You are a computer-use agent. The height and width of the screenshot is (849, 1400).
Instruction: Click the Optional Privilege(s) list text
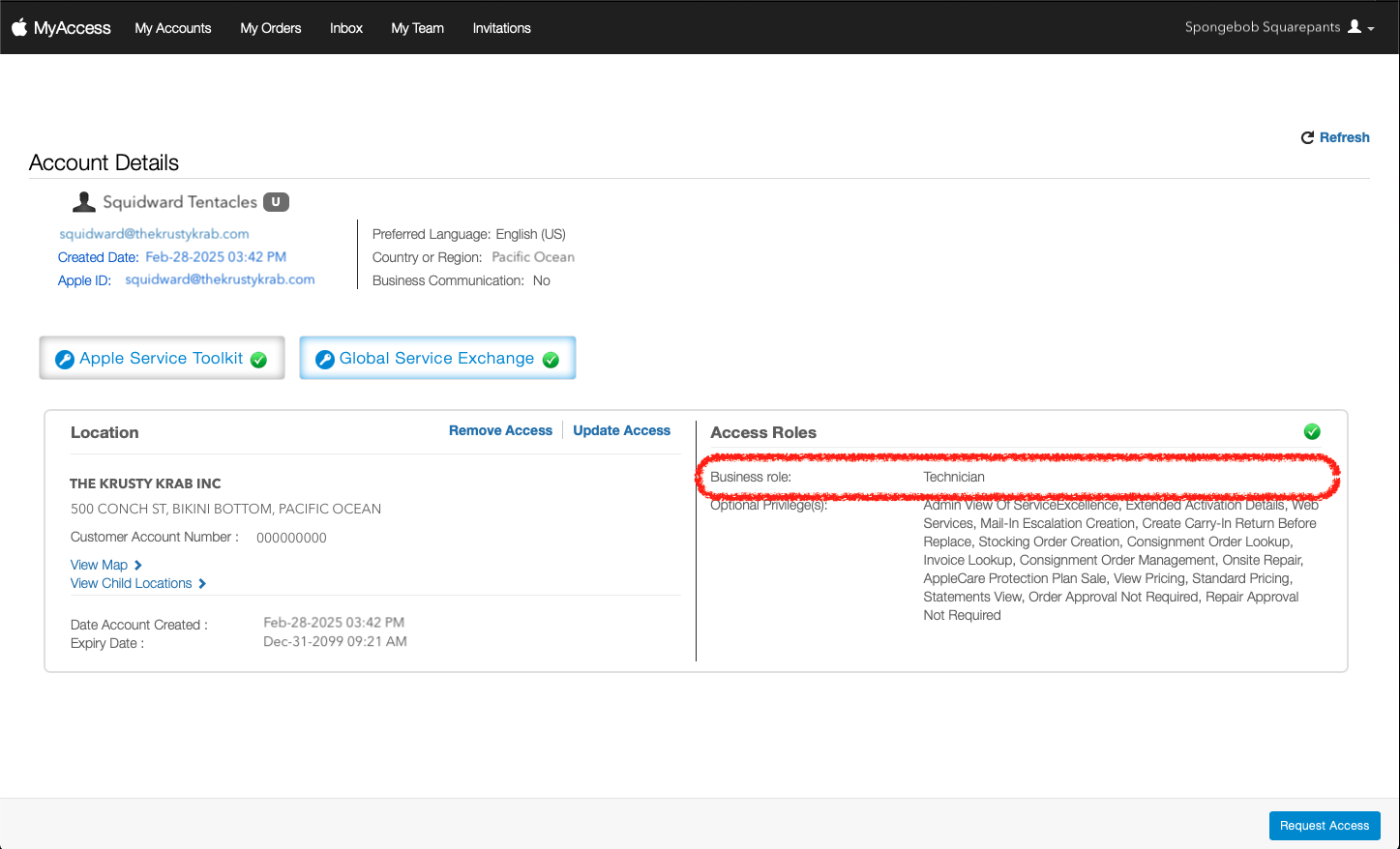pyautogui.click(x=1120, y=560)
